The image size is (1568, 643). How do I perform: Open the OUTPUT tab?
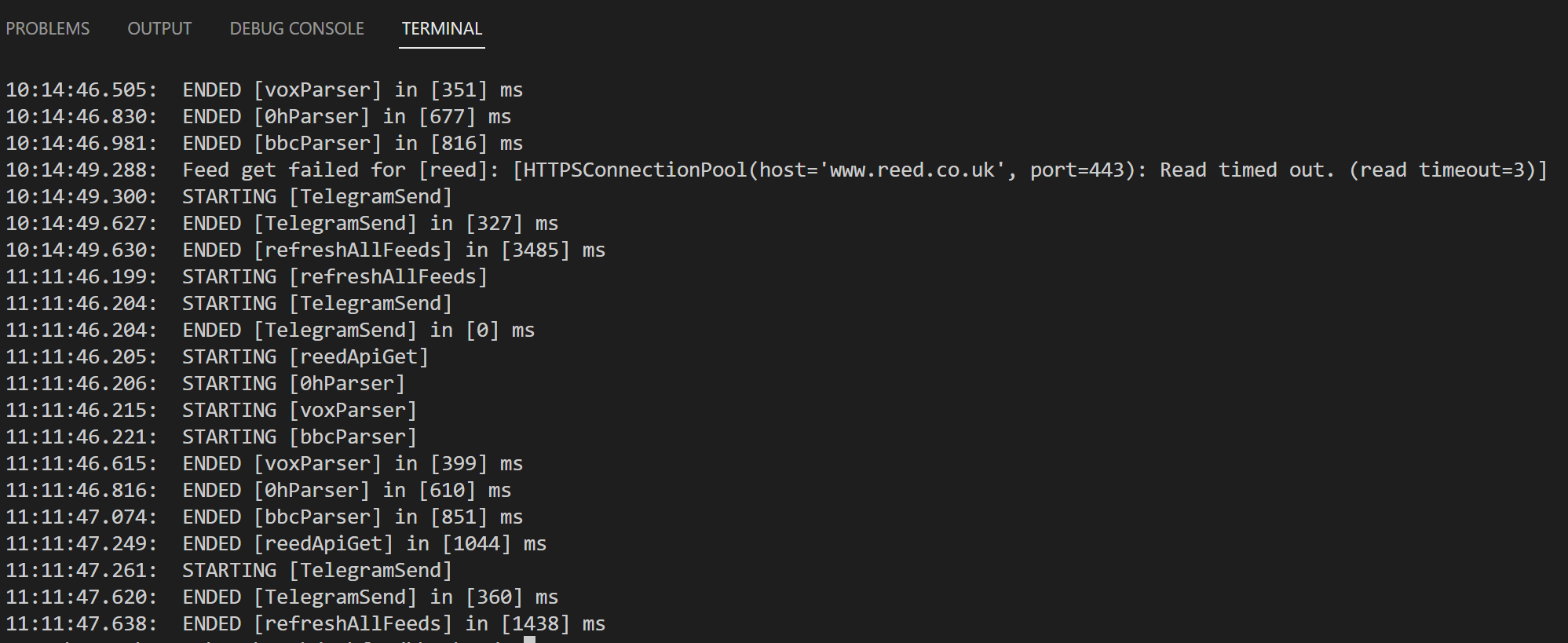click(159, 29)
